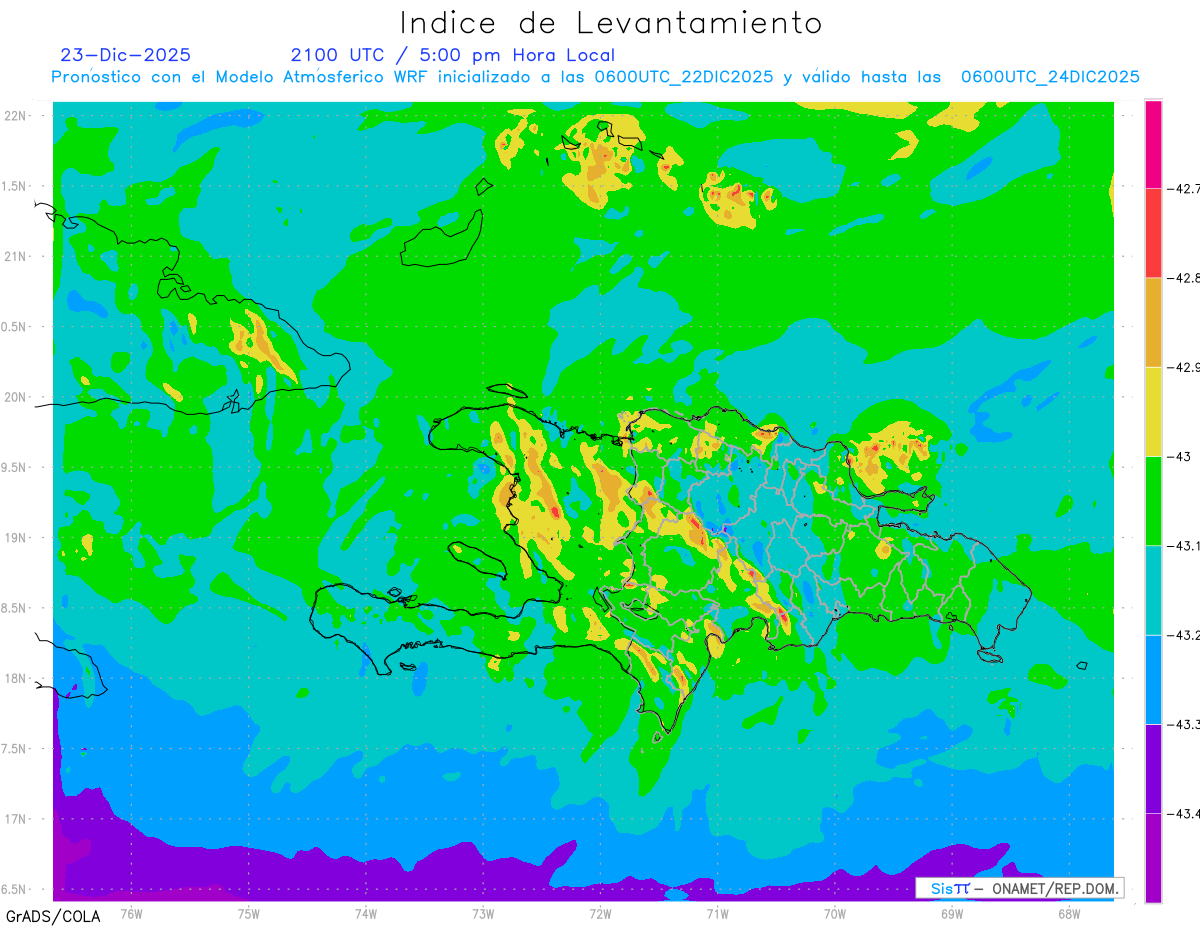
Task: Select the blue legend swatch above -43.3
Action: 1153,679
